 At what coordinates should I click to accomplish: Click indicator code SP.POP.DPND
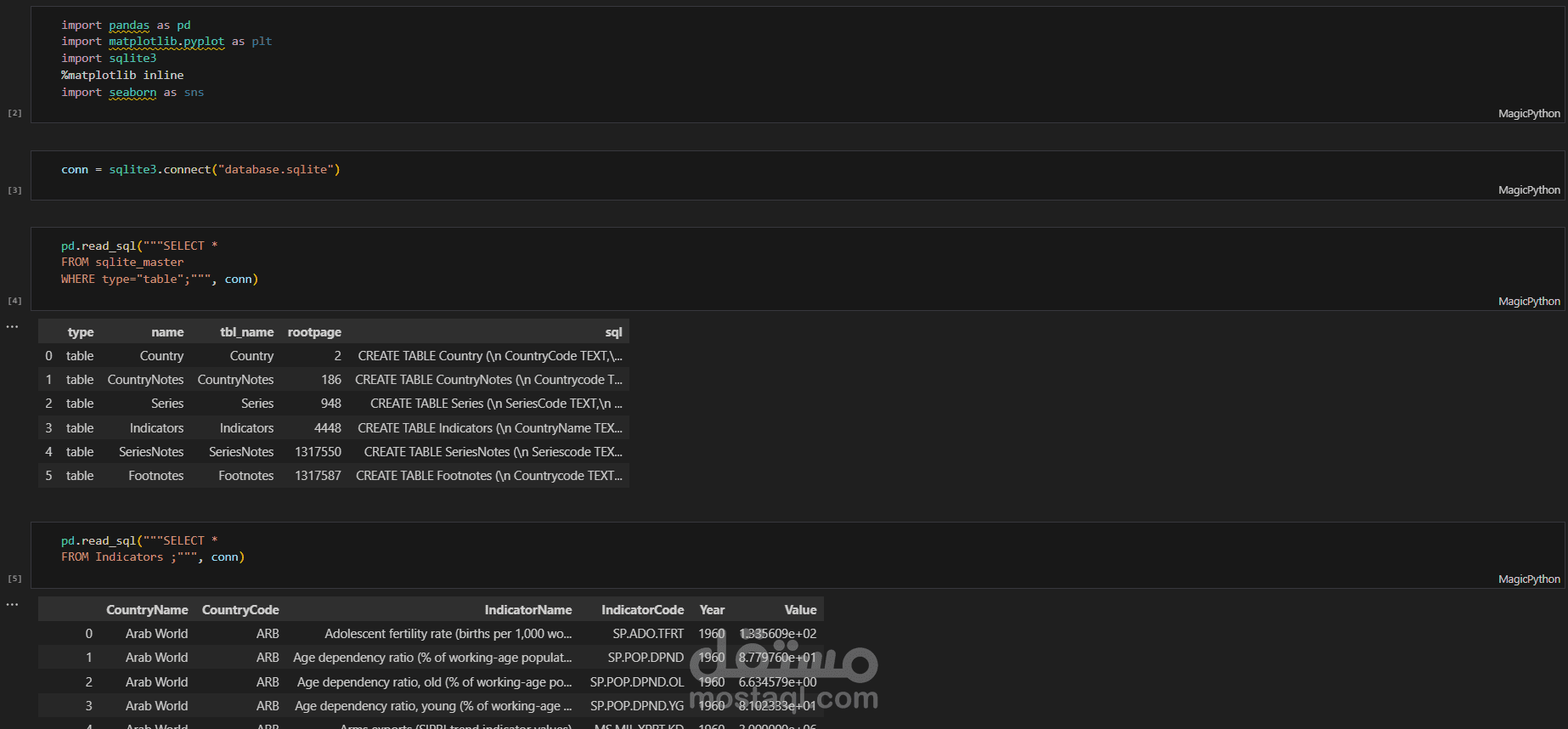646,658
